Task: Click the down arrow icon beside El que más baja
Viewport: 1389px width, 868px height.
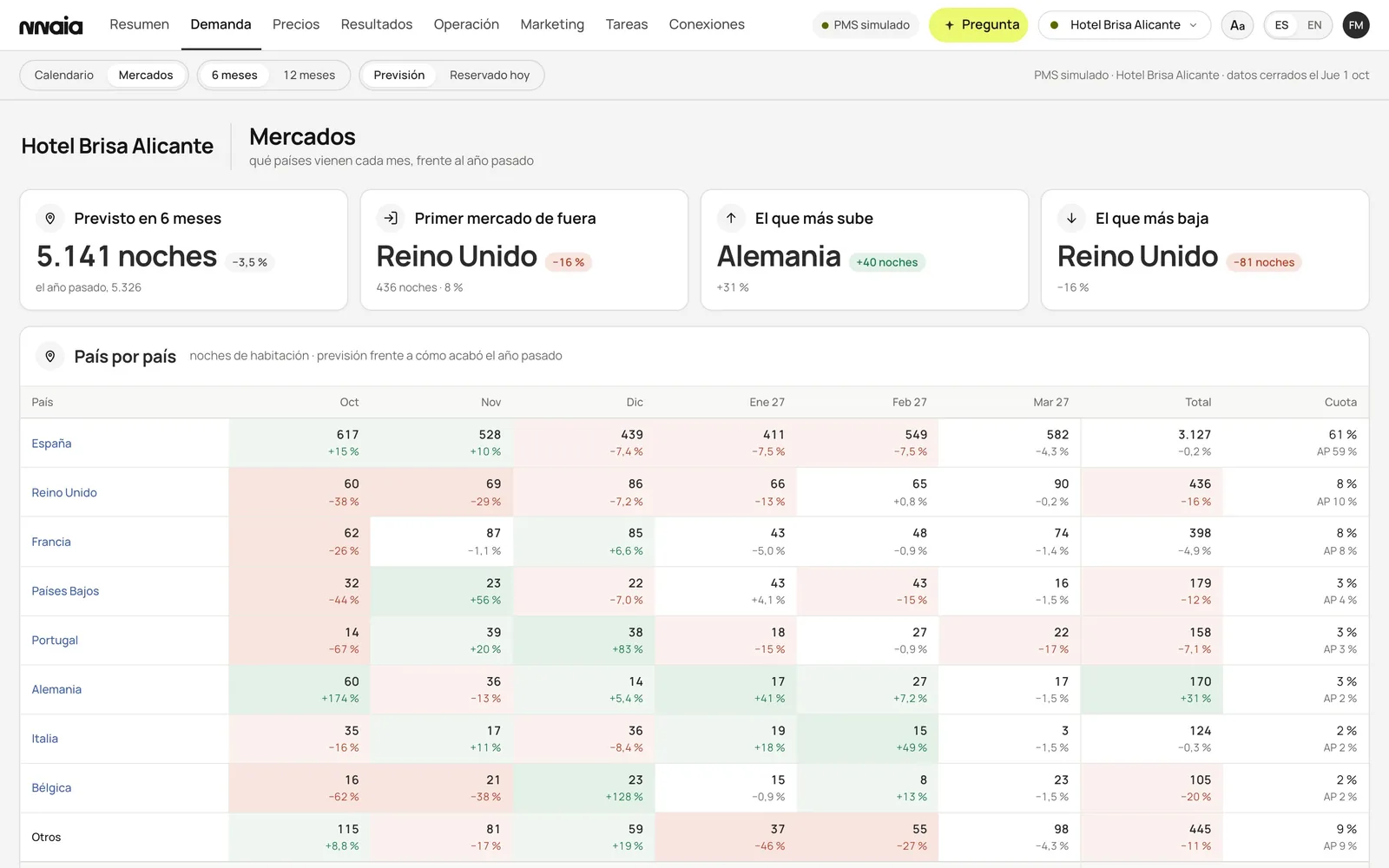Action: coord(1071,218)
